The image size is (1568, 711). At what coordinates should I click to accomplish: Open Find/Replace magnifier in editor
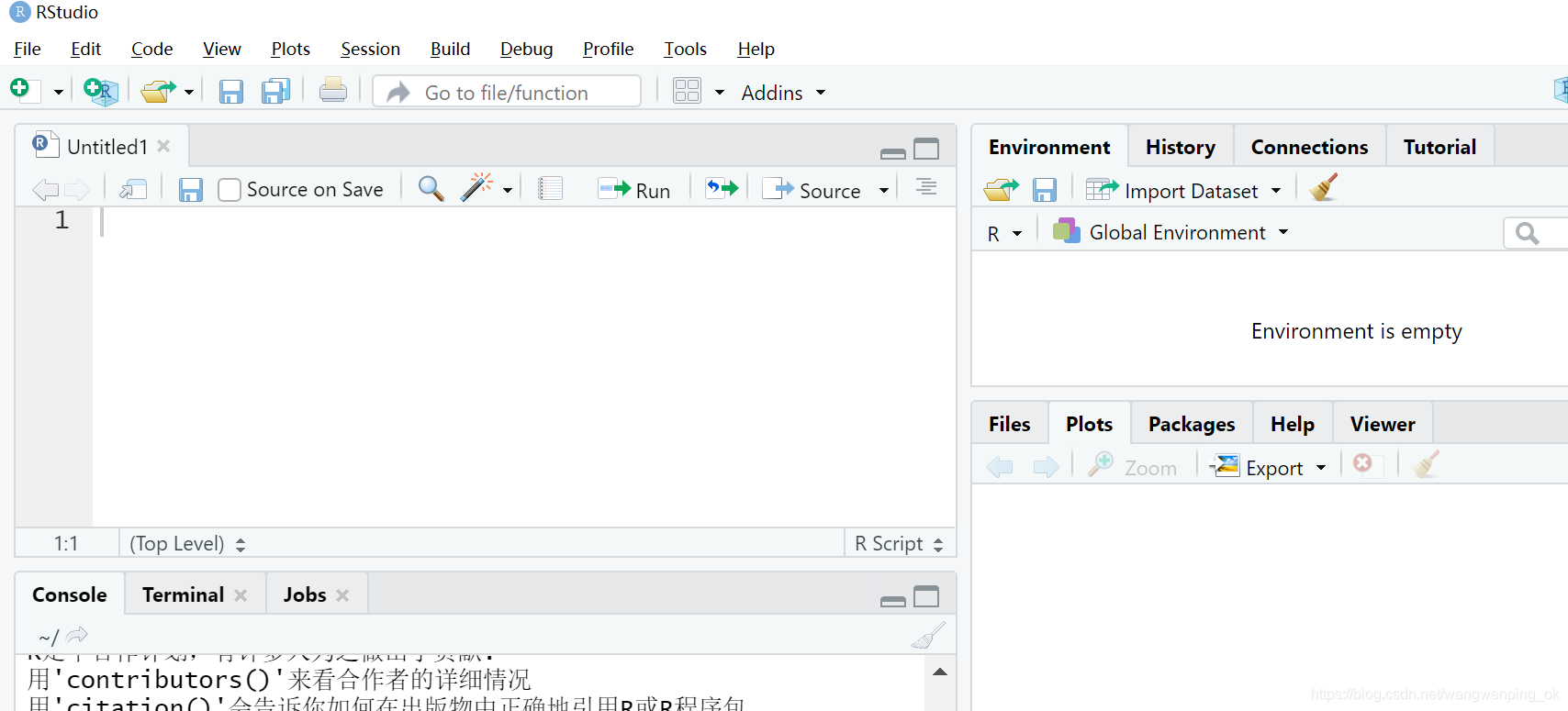[x=431, y=189]
